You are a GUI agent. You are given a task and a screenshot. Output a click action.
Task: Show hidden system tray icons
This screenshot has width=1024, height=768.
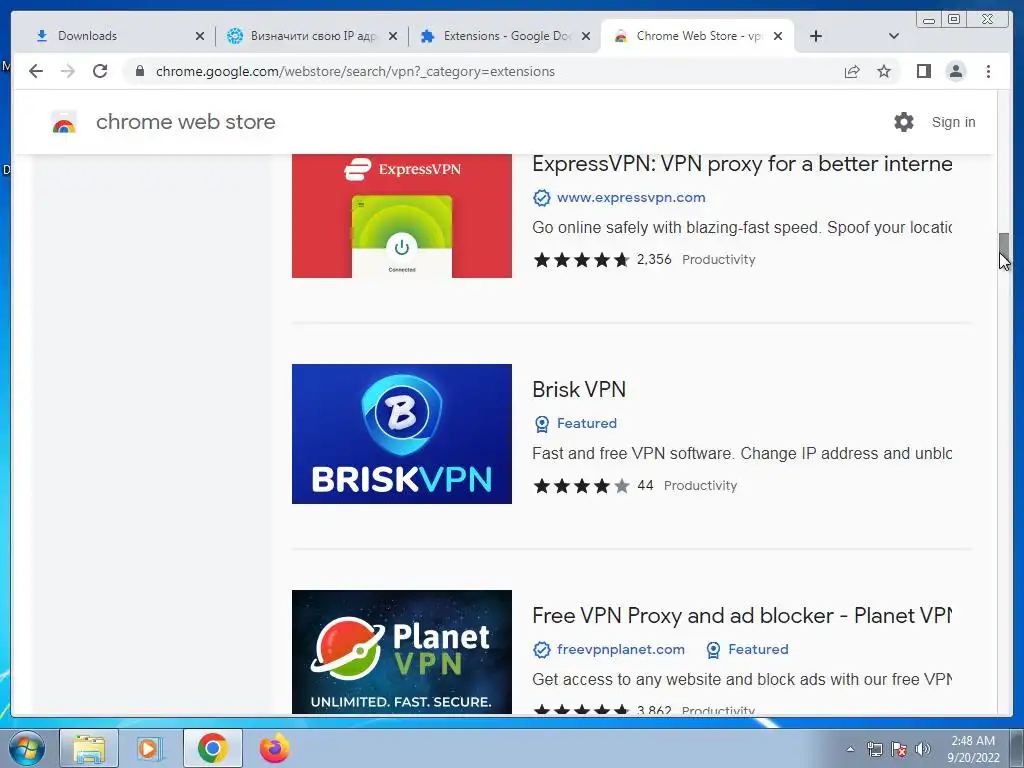coord(850,749)
